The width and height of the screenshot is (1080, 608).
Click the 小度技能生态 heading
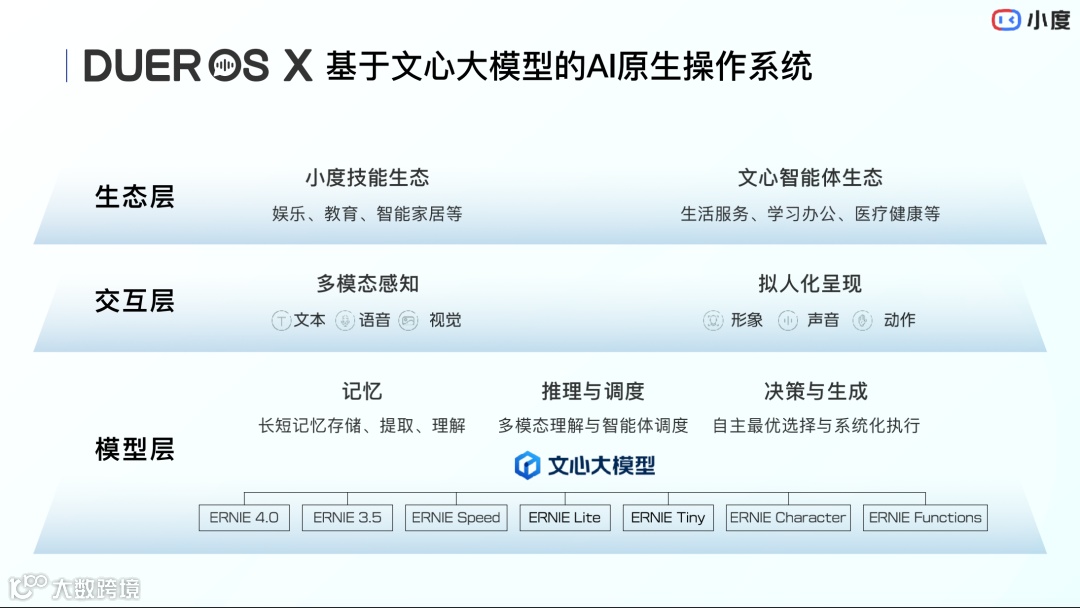pyautogui.click(x=367, y=178)
